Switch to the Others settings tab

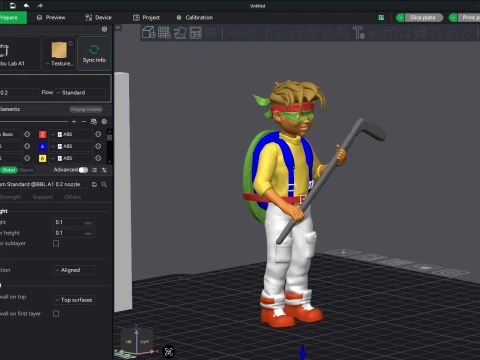pos(72,197)
